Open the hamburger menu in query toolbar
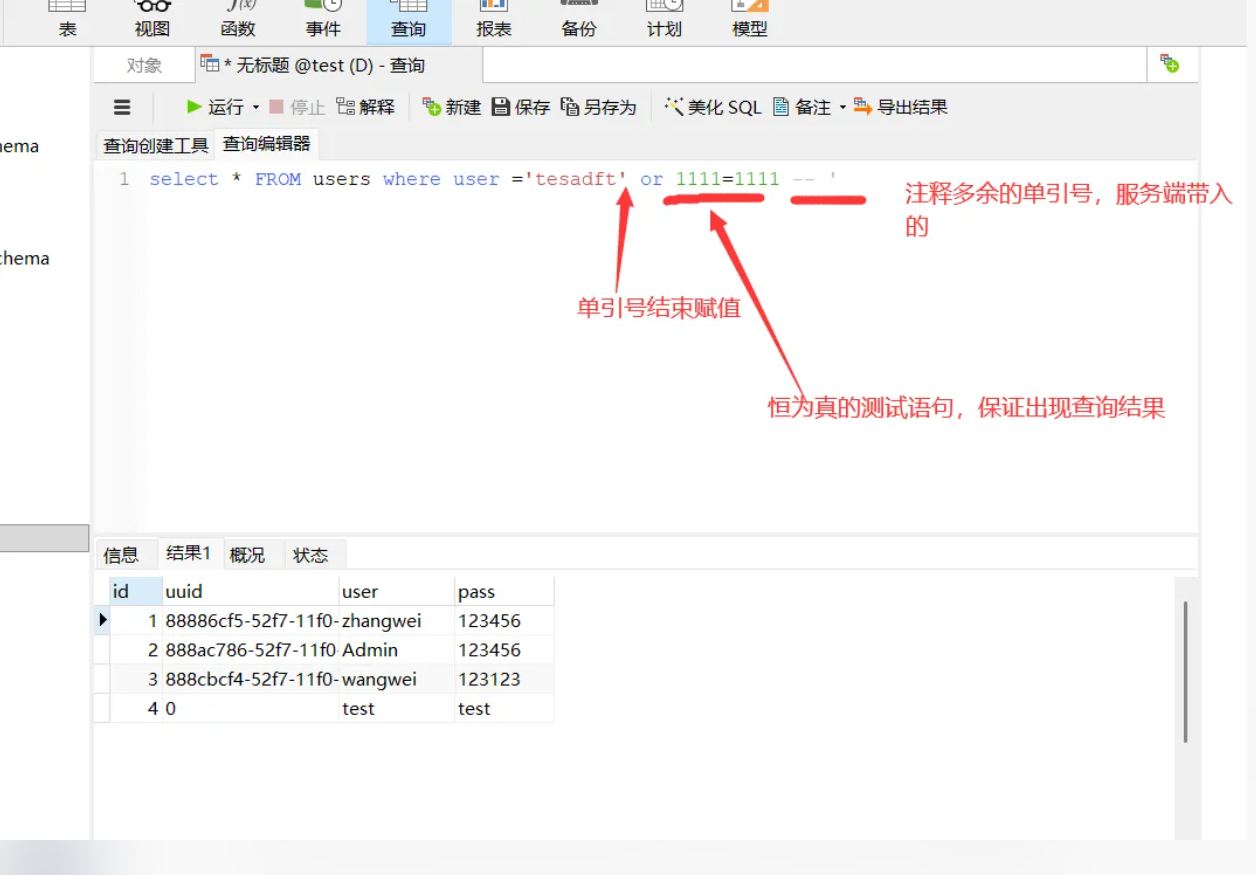The image size is (1256, 875). coord(122,107)
